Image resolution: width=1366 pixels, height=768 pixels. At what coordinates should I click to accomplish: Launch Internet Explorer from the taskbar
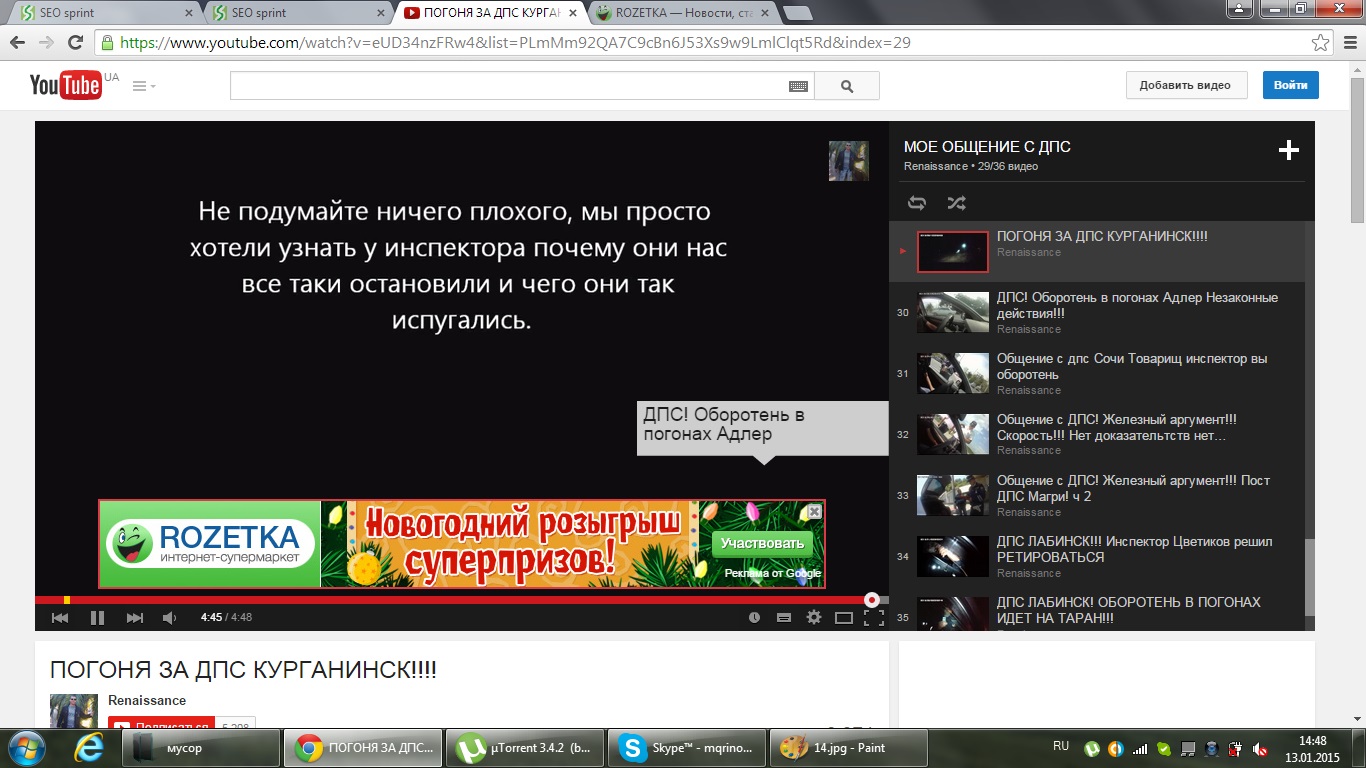click(x=91, y=748)
